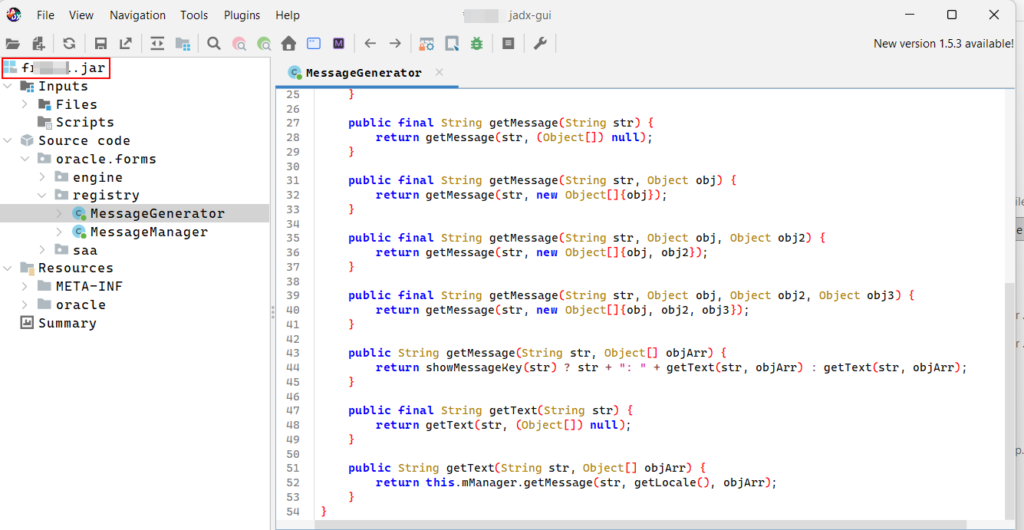This screenshot has height=530, width=1024.
Task: Collapse the oracle.forms package node
Action: [25, 159]
